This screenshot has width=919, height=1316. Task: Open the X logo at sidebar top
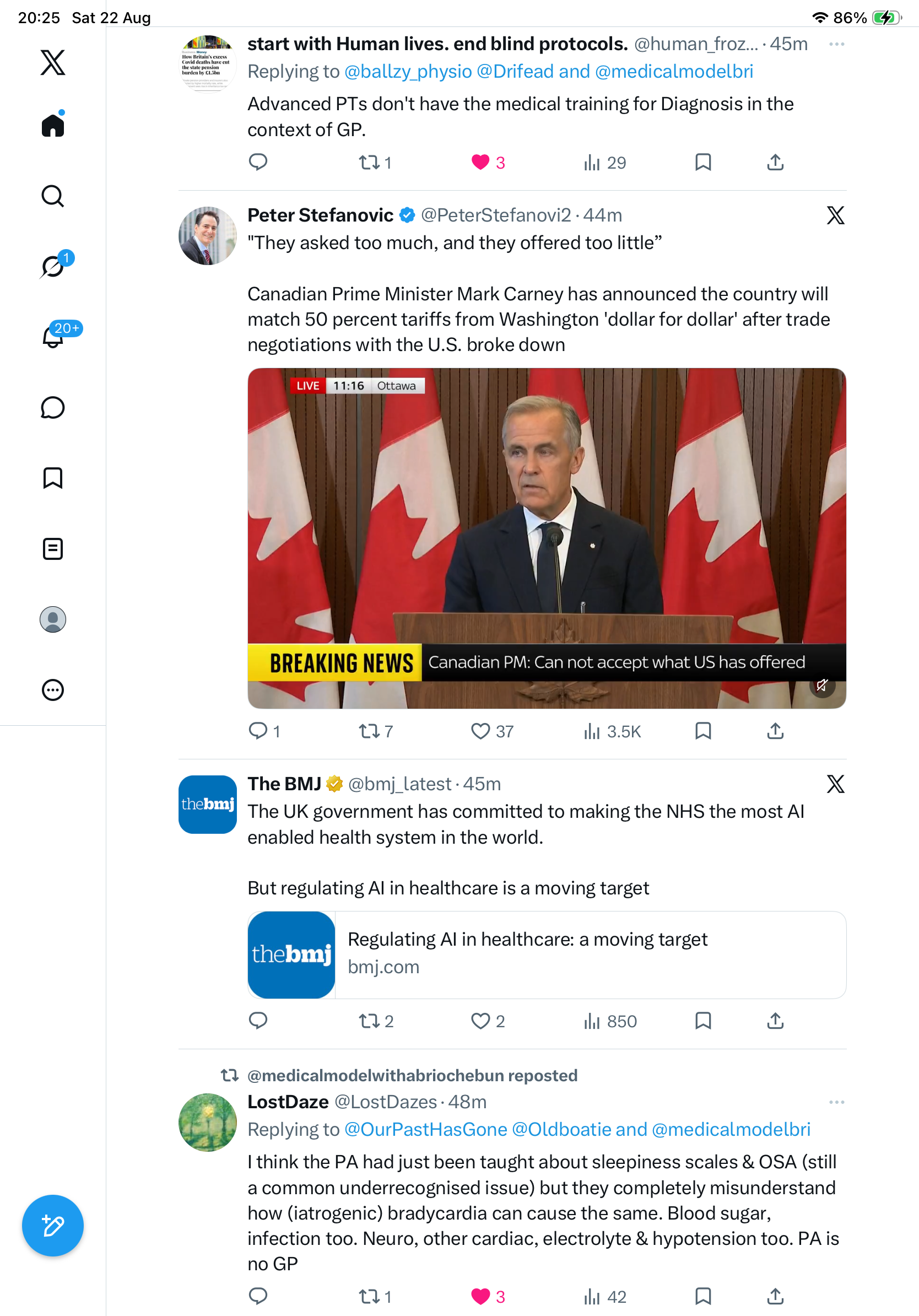point(53,62)
